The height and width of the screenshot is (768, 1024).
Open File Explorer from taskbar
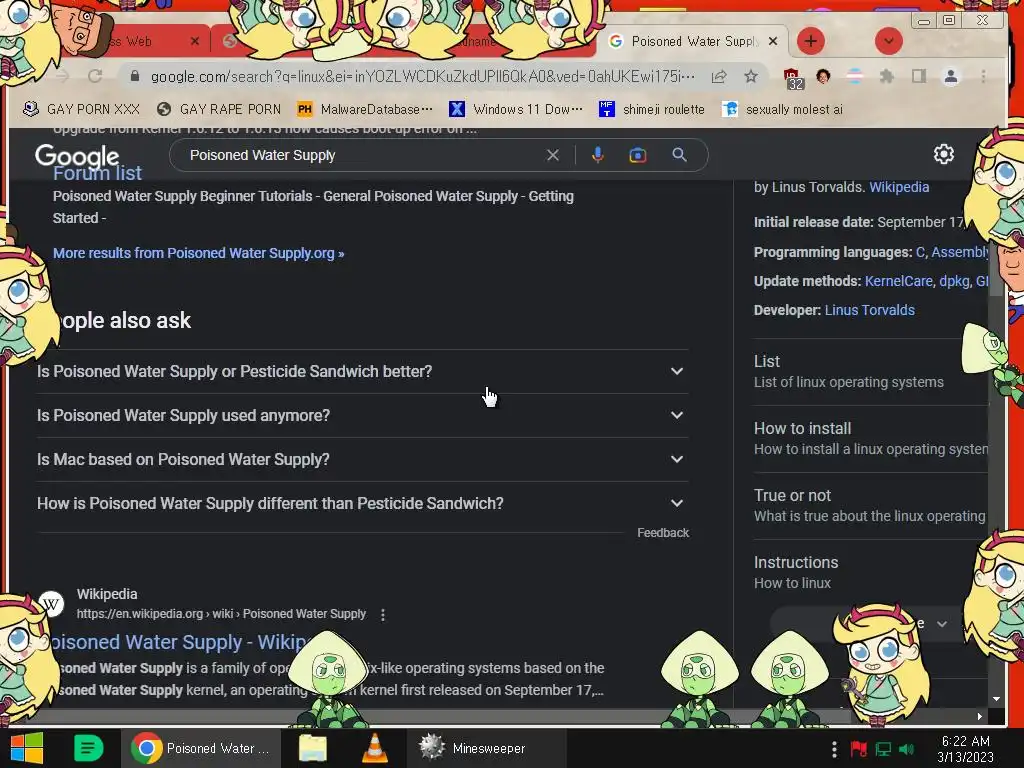pyautogui.click(x=313, y=748)
